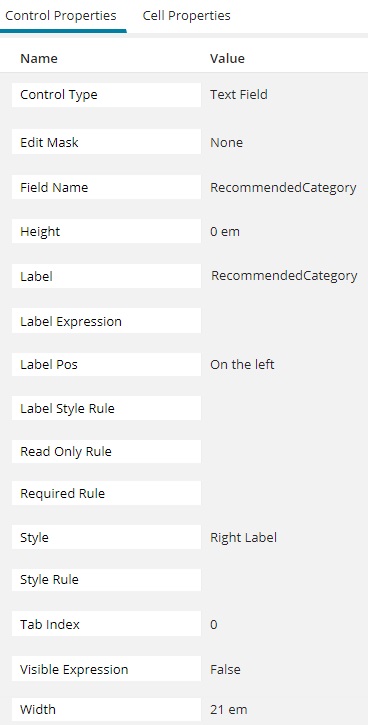368x725 pixels.
Task: Edit the Width value 21 em
Action: coord(228,709)
